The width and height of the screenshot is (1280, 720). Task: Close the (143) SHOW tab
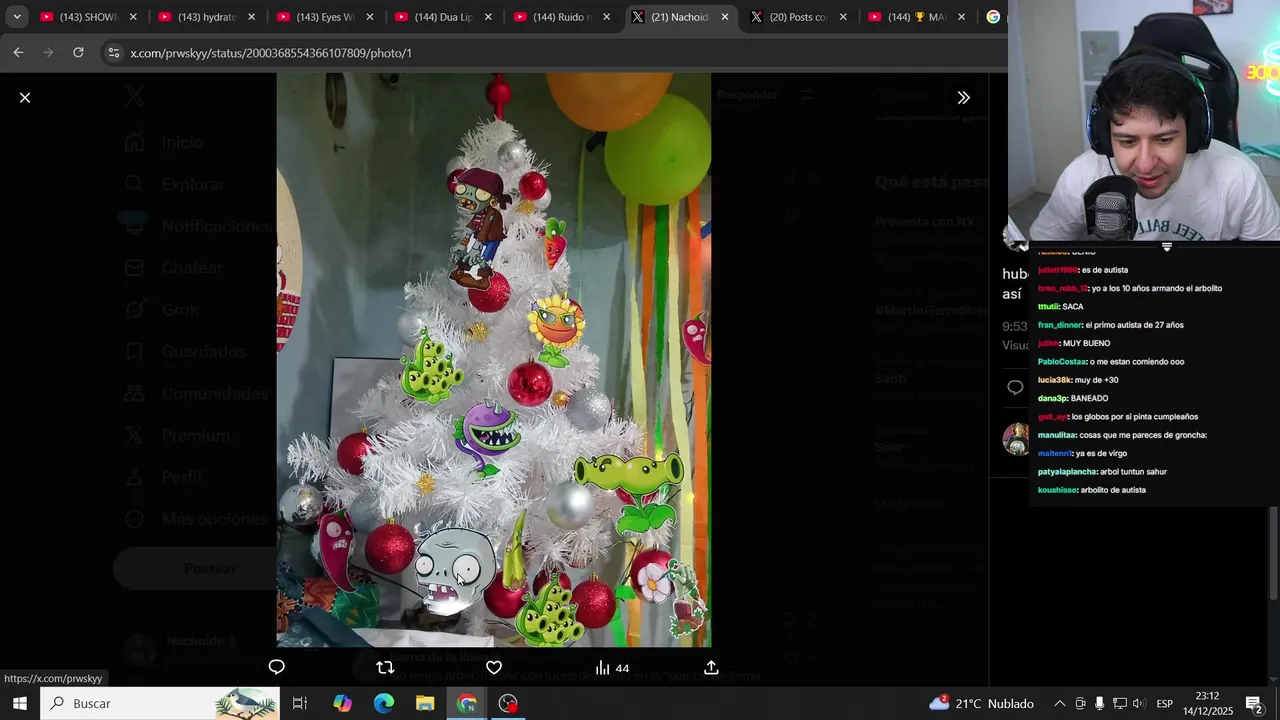coord(133,17)
